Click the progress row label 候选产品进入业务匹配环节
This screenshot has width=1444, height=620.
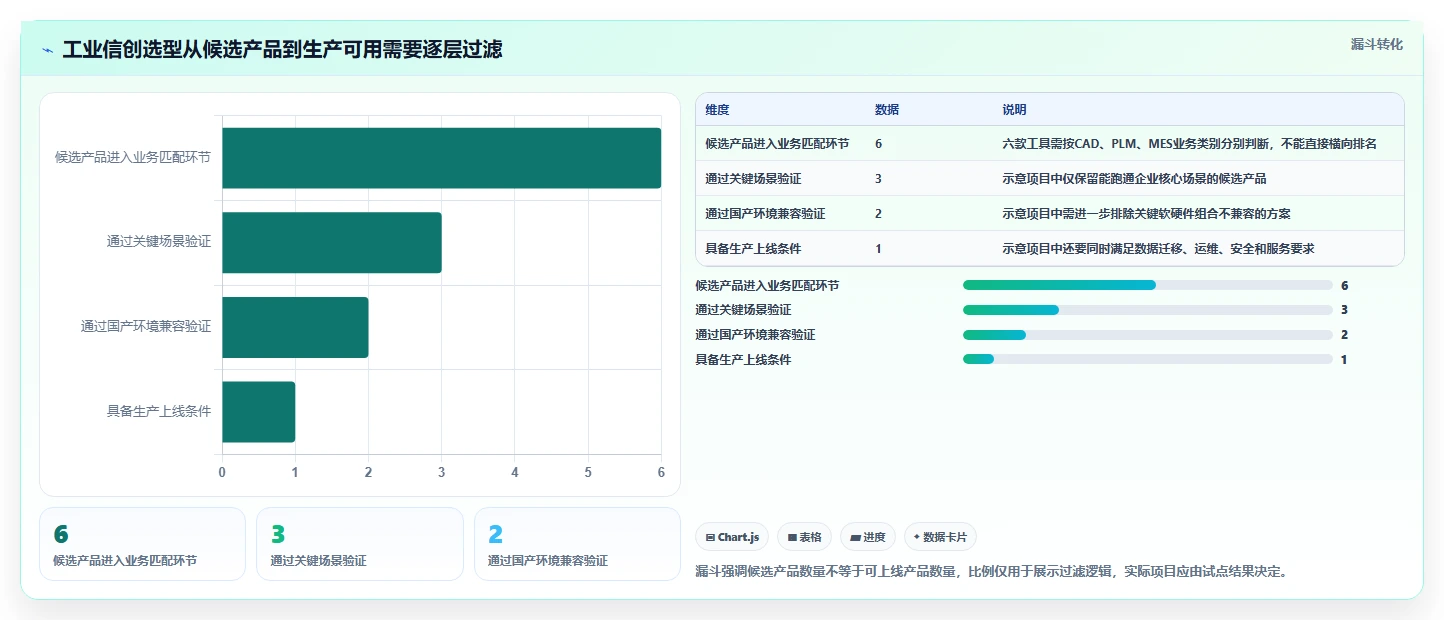(767, 285)
